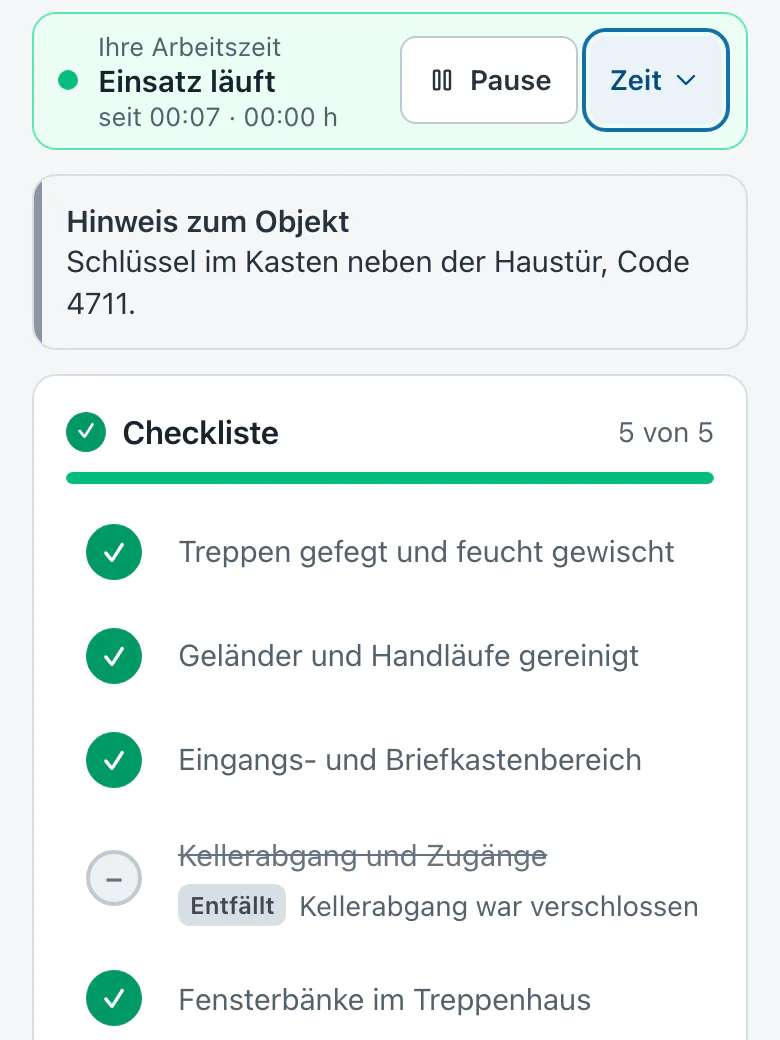Click the Entfällt badge
Image resolution: width=780 pixels, height=1040 pixels.
[x=232, y=905]
